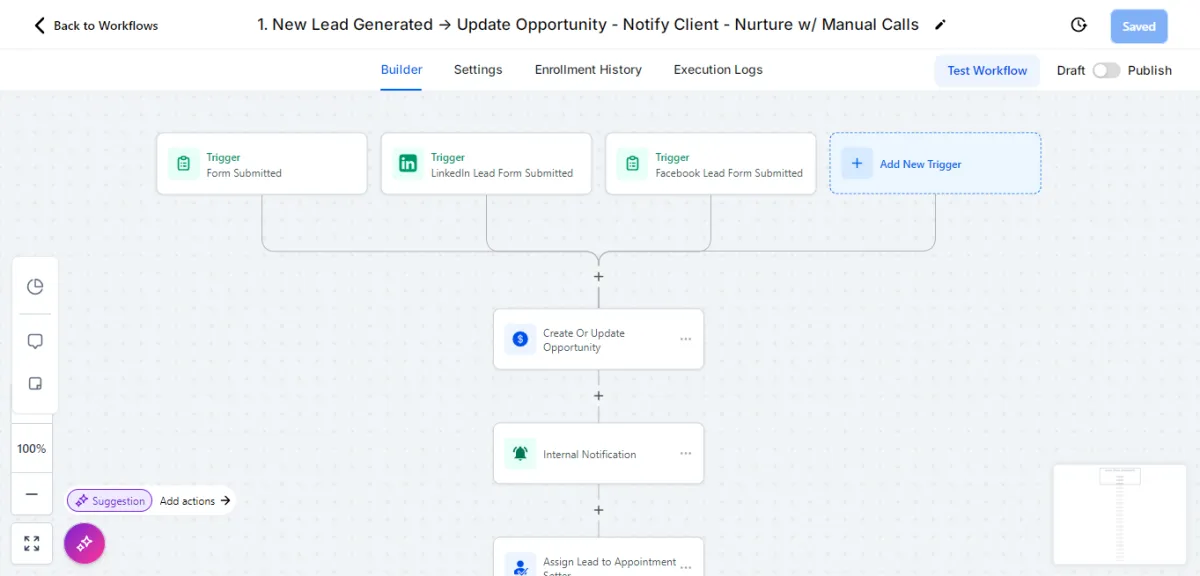
Task: Go Back to Workflows
Action: [x=96, y=25]
